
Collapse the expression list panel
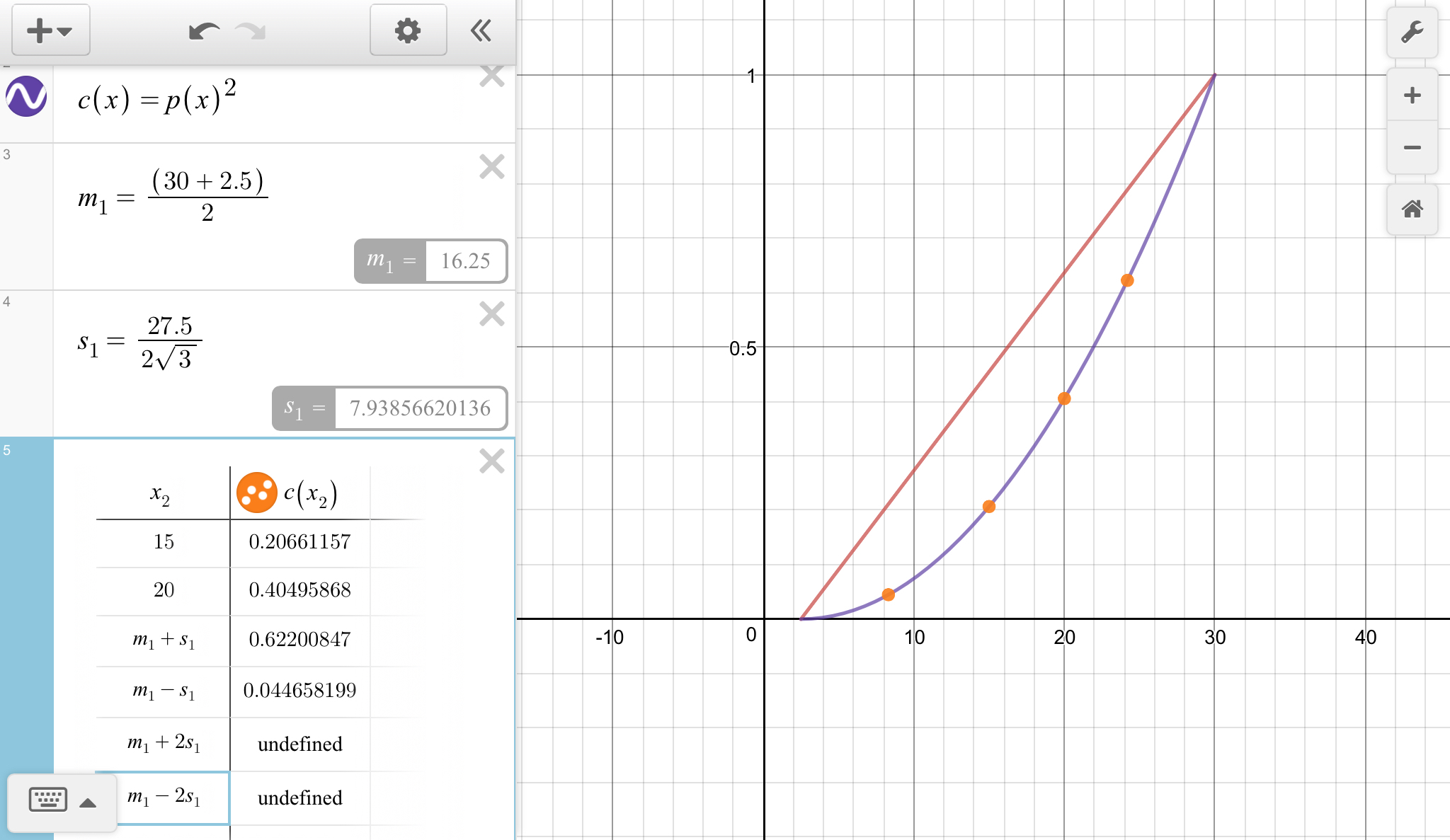(x=481, y=30)
